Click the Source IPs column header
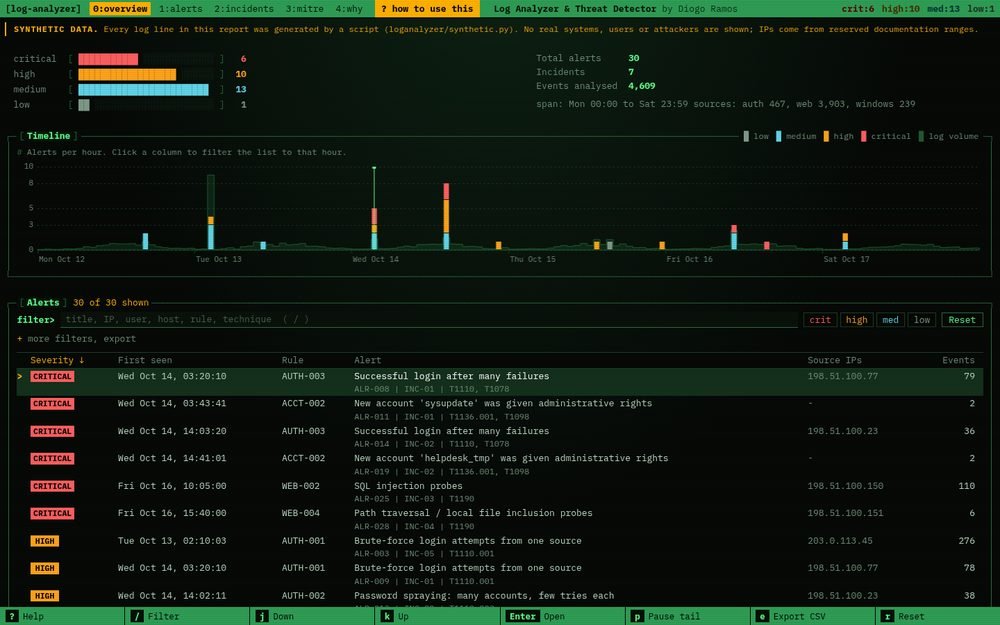 (834, 360)
